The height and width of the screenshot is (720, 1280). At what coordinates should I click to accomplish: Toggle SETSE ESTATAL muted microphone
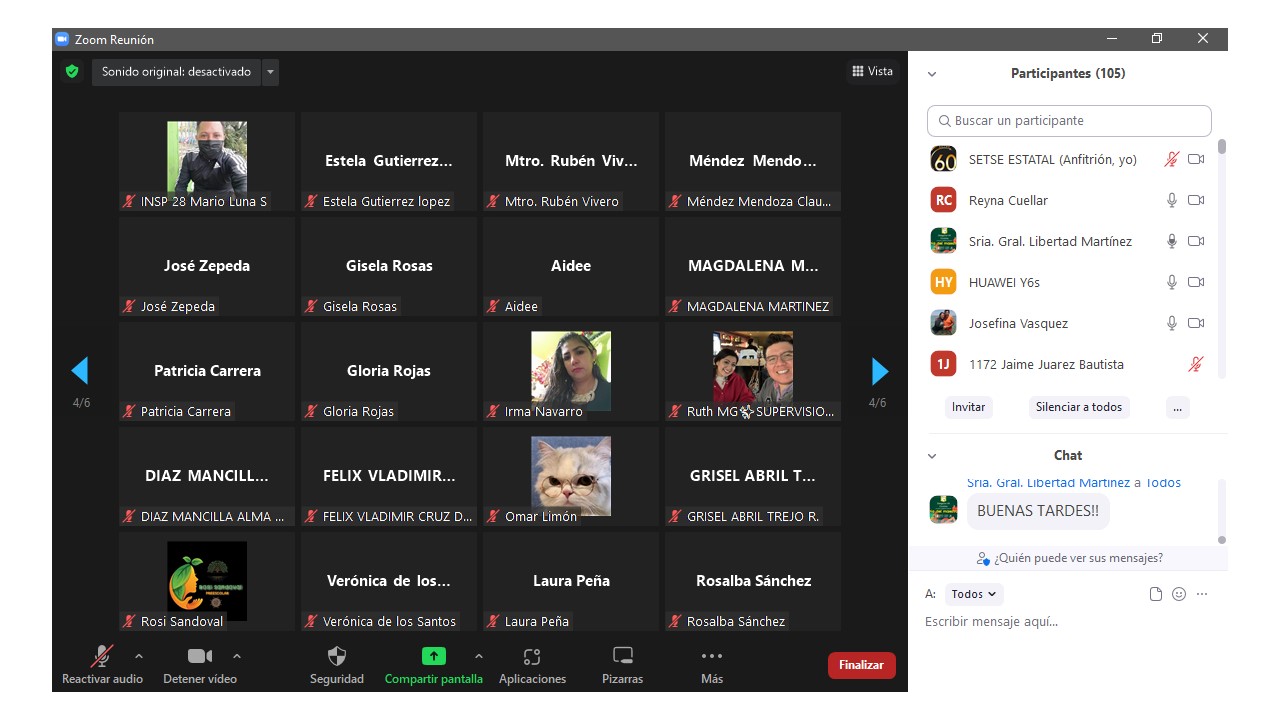pyautogui.click(x=1172, y=159)
